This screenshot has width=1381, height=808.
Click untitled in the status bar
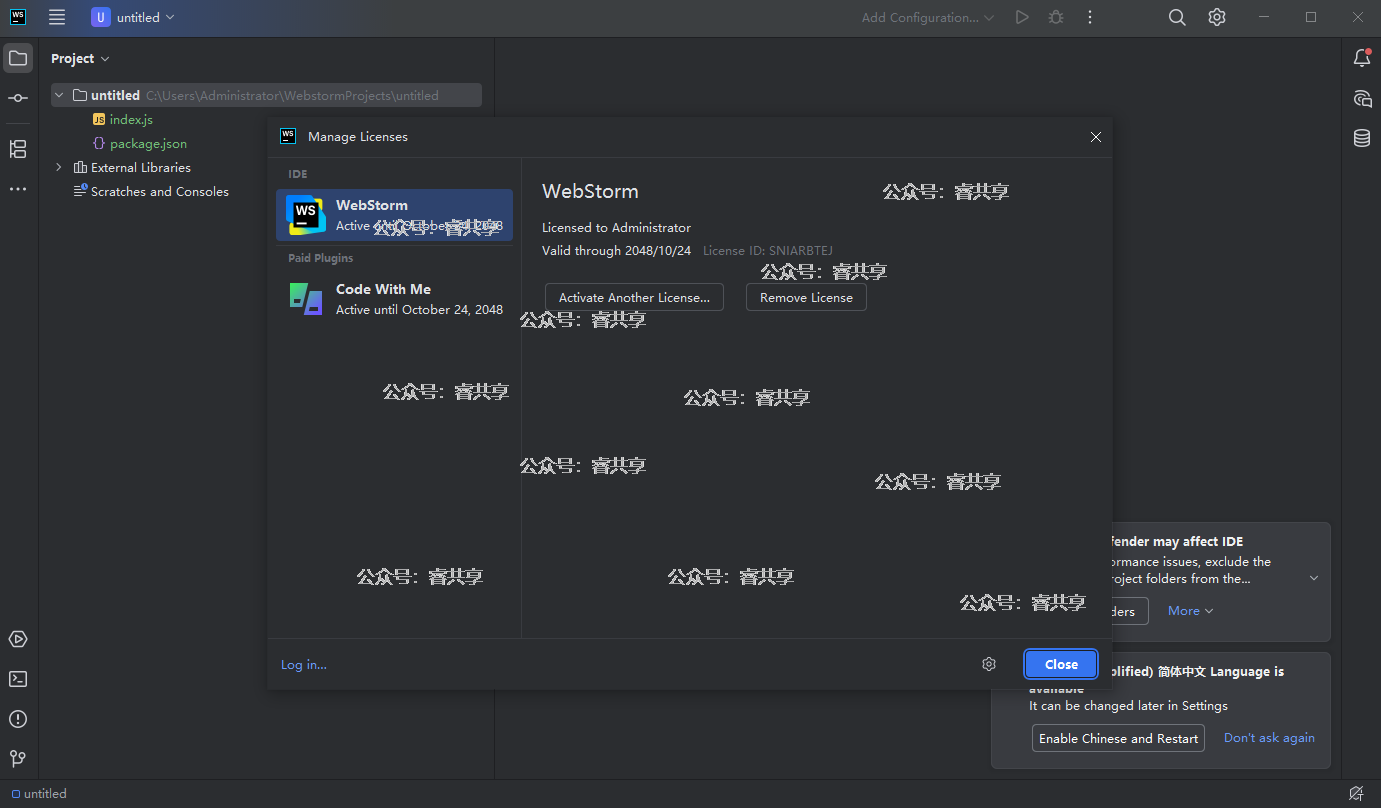39,793
